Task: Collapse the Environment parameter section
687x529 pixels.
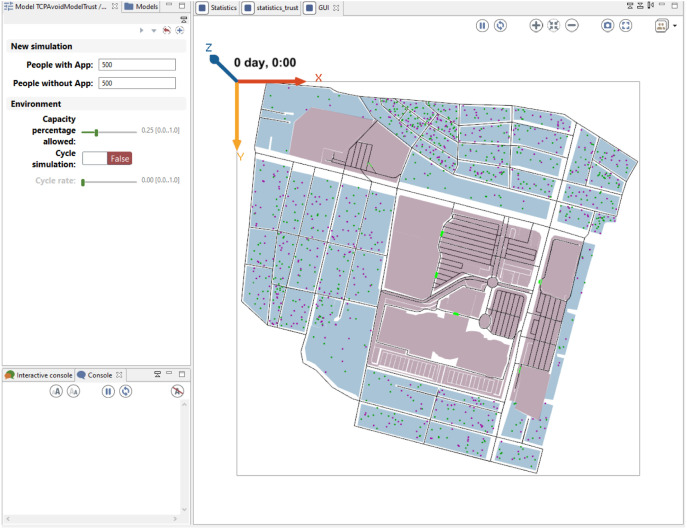Action: coord(36,104)
